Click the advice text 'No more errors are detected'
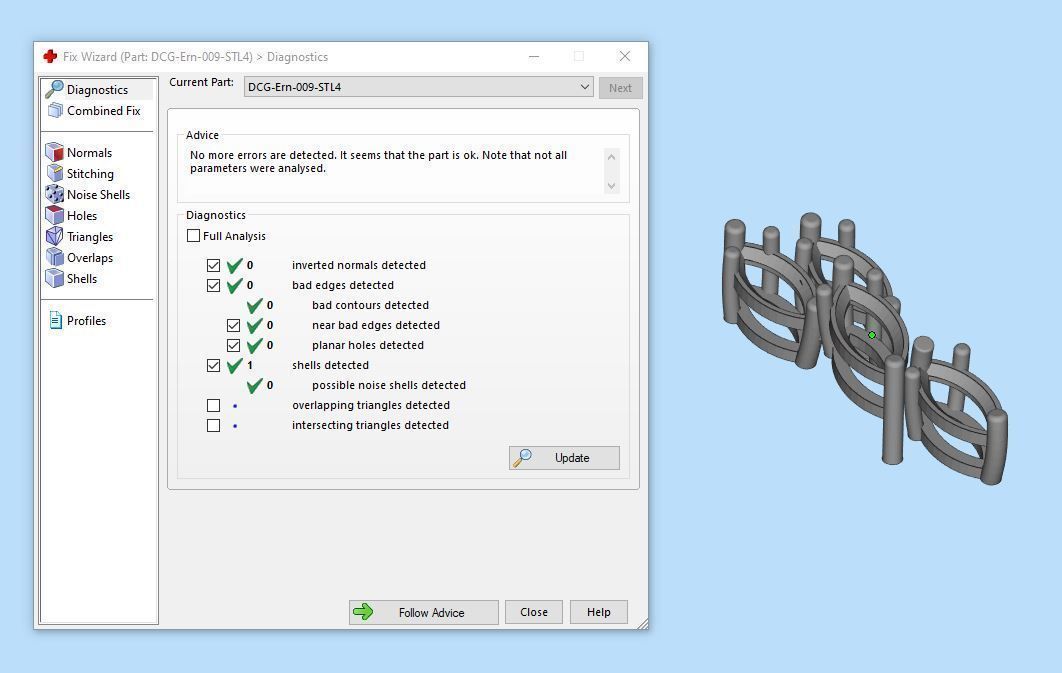 tap(263, 155)
